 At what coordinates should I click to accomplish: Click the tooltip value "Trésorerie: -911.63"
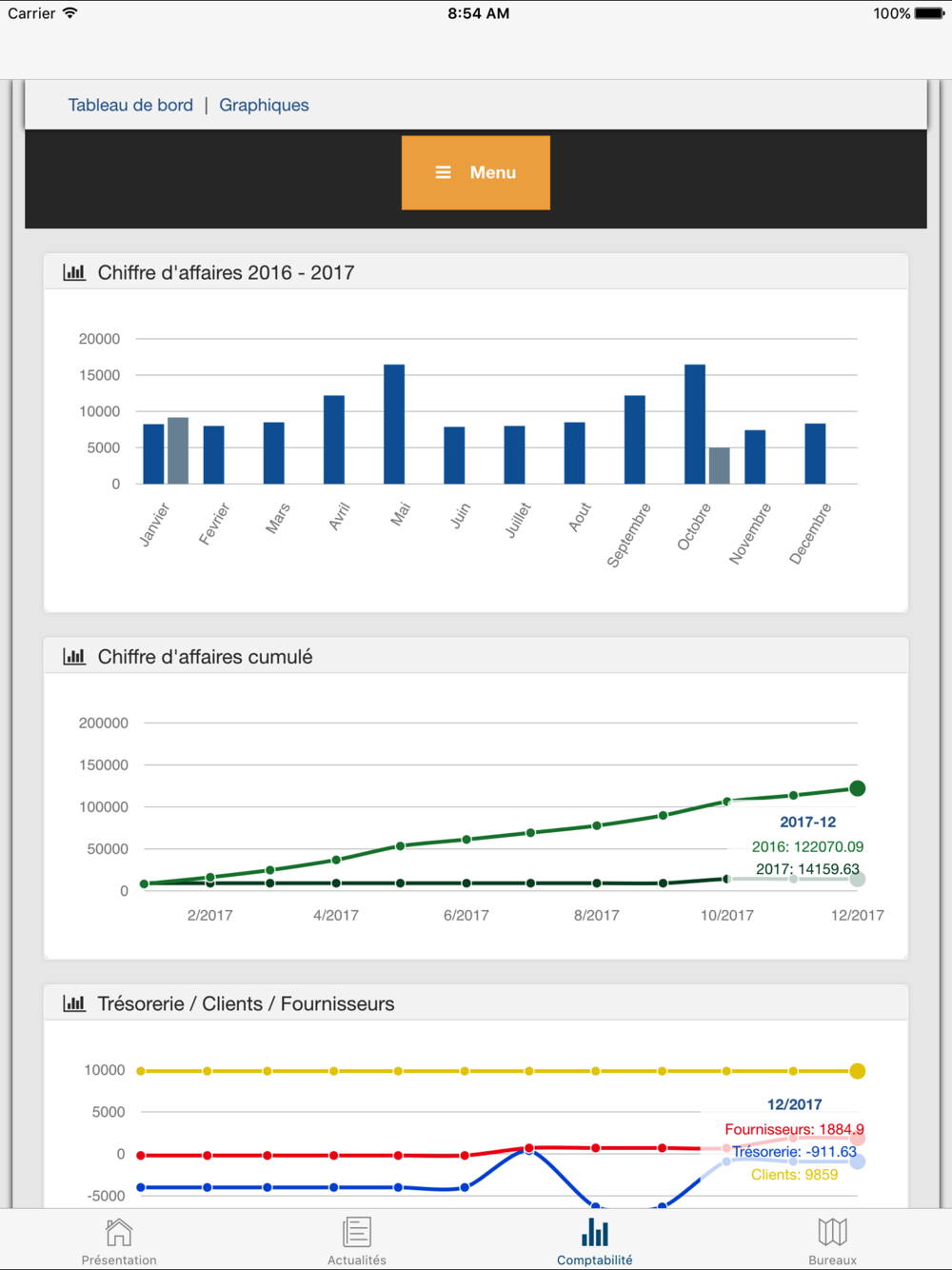(794, 1152)
